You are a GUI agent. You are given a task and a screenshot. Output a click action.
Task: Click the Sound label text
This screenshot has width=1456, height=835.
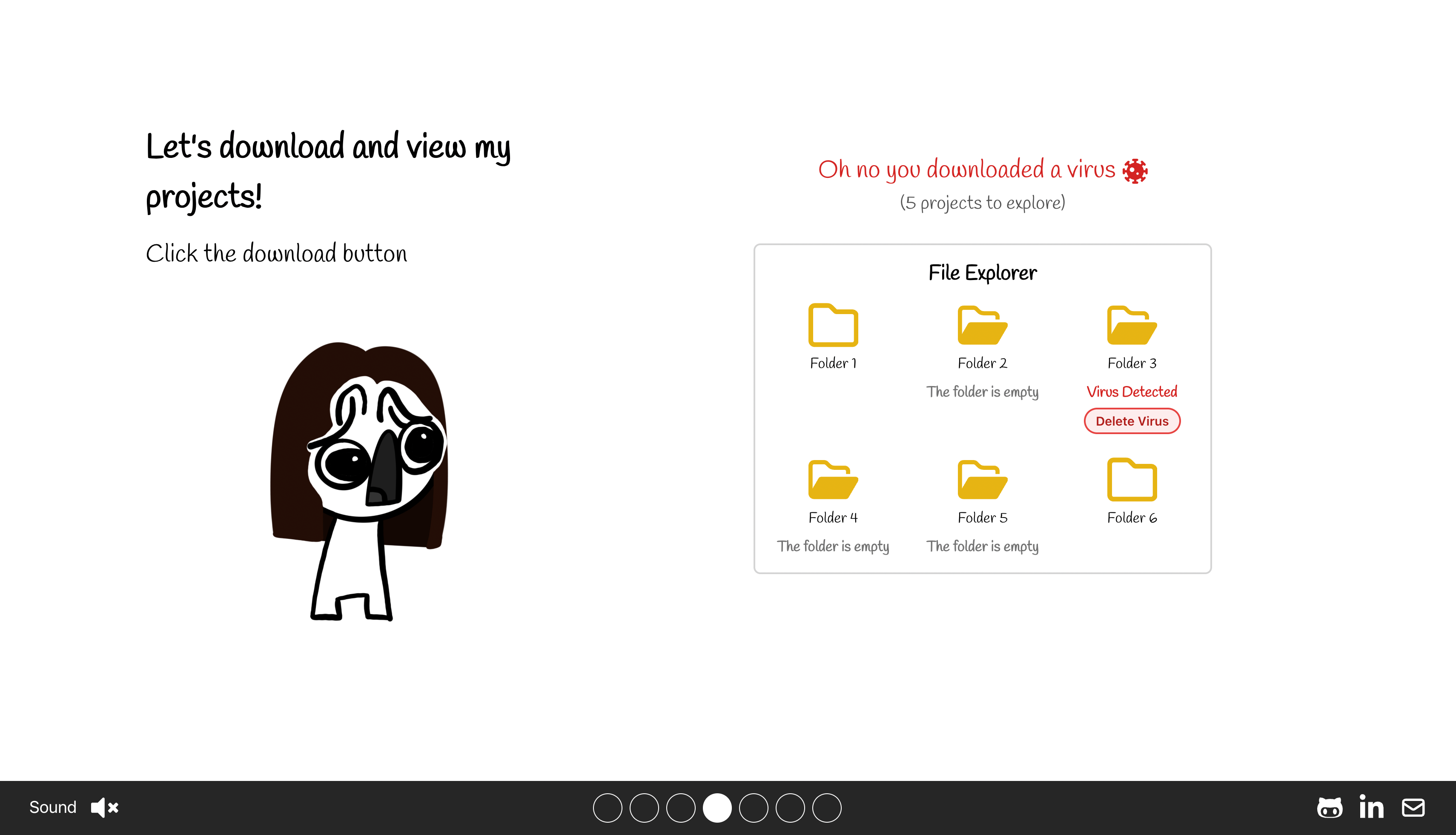click(53, 807)
